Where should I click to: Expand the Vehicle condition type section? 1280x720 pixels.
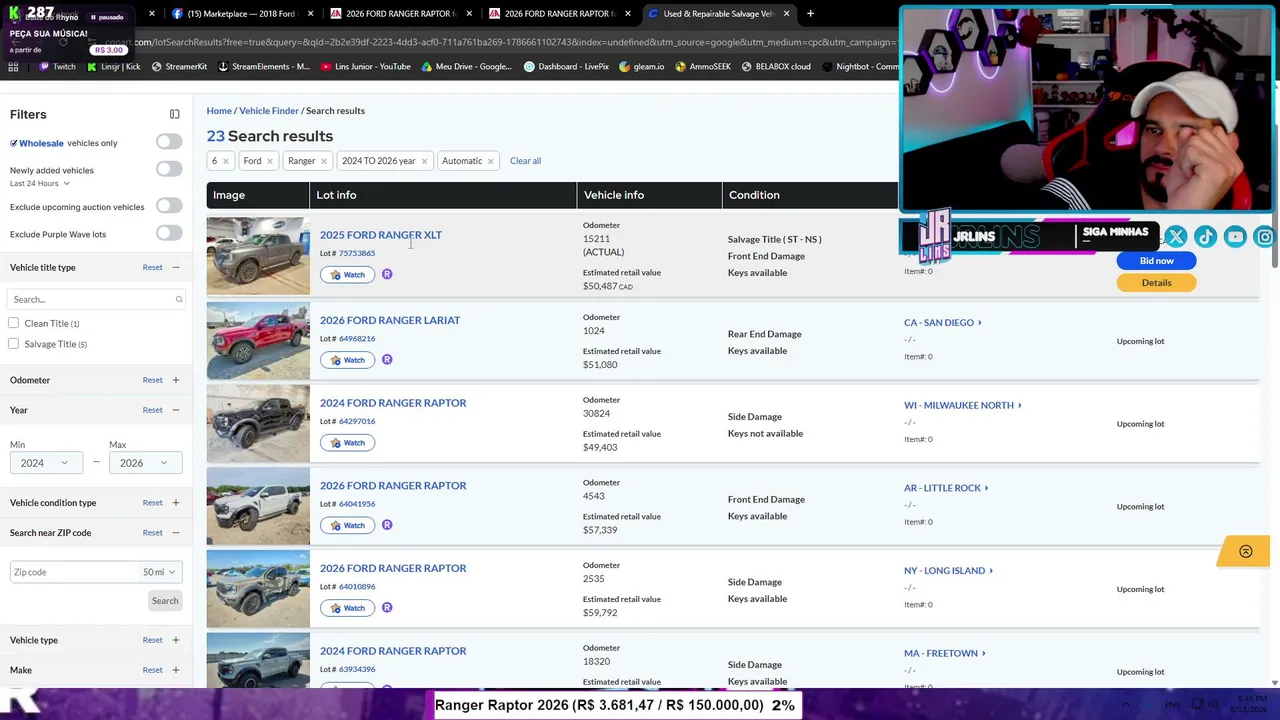[176, 503]
